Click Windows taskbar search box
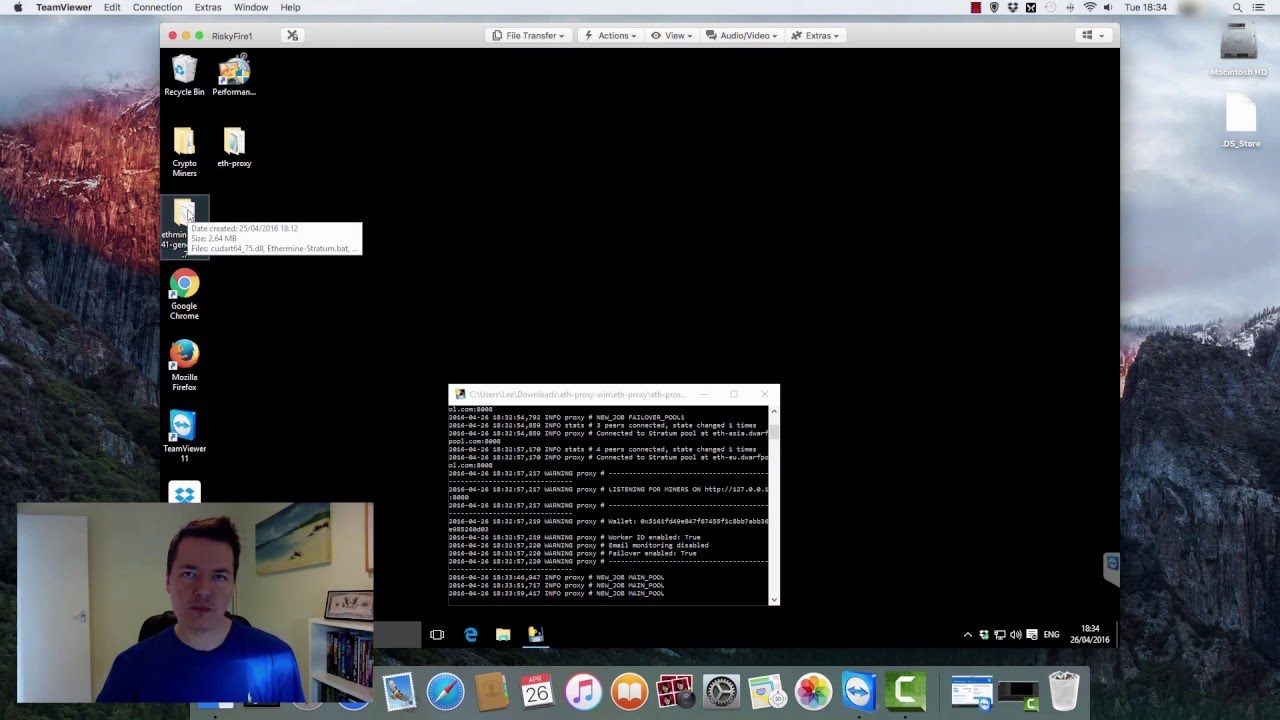This screenshot has height=720, width=1280. [x=397, y=635]
